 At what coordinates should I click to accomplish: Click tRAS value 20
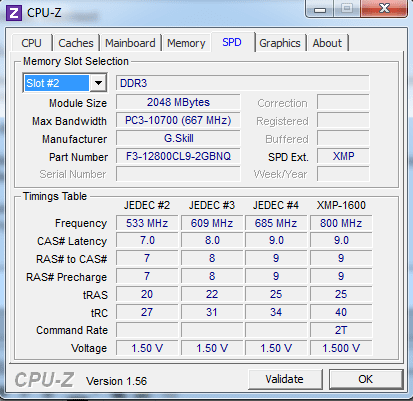point(147,294)
